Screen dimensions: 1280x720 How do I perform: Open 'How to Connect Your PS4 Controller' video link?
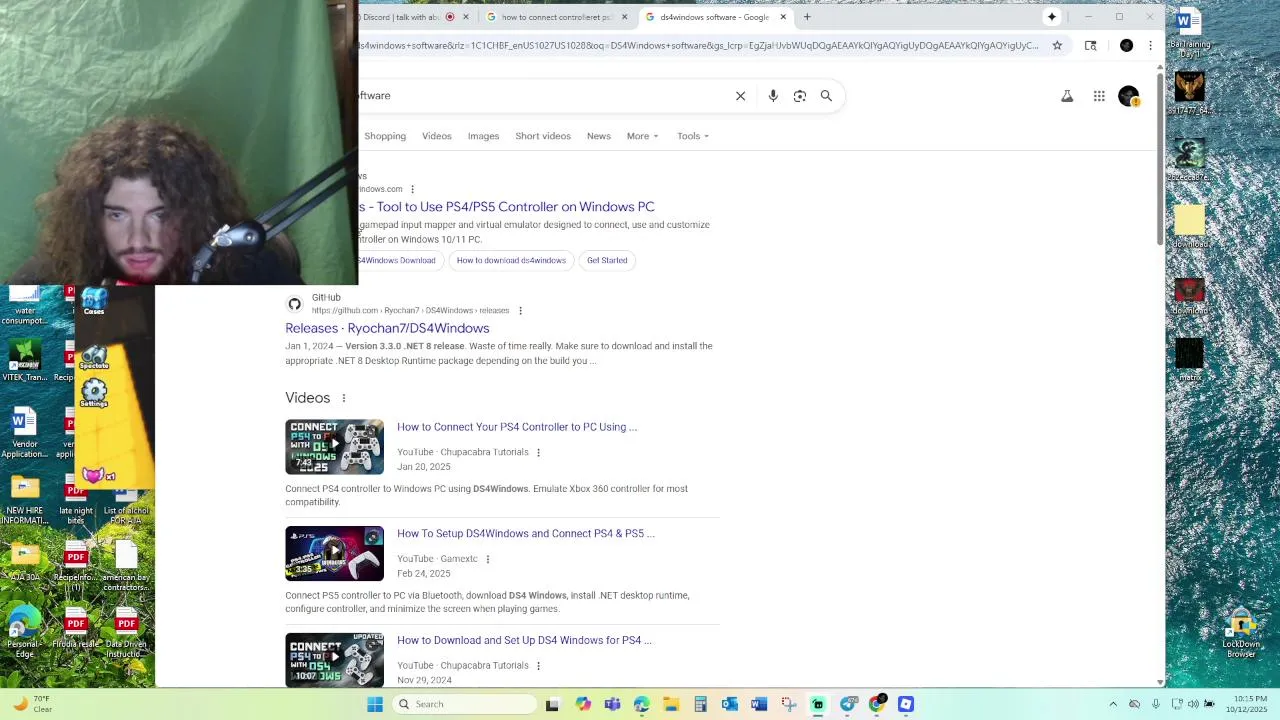click(517, 427)
